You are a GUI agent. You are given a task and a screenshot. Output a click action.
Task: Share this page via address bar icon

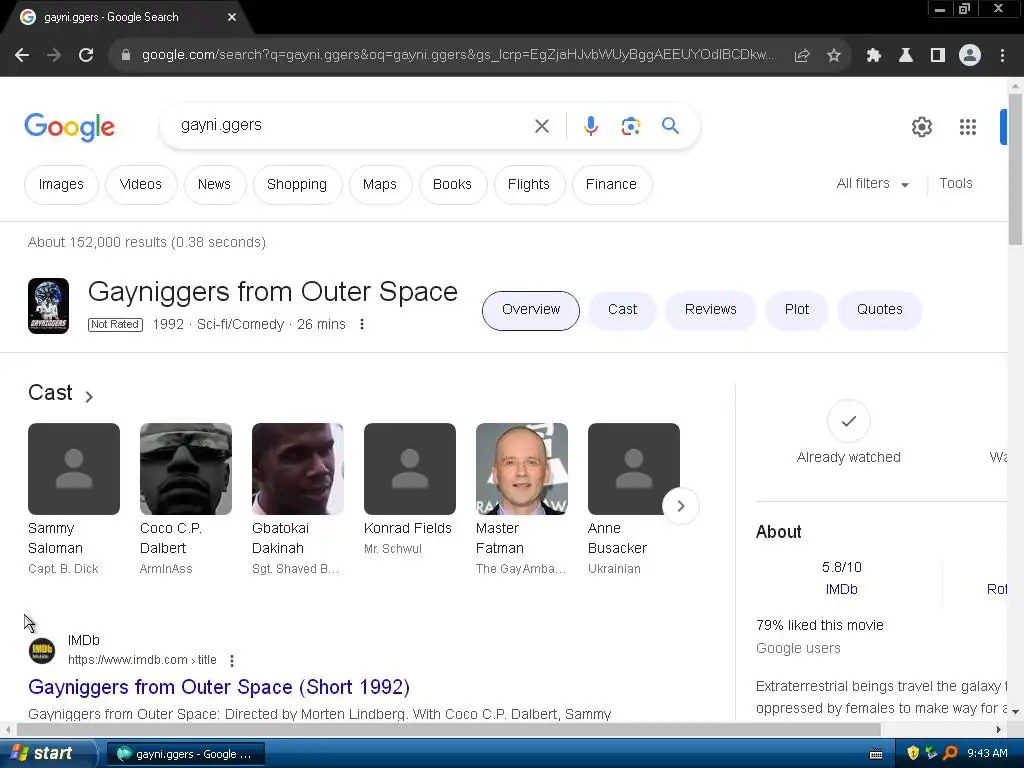[x=802, y=56]
